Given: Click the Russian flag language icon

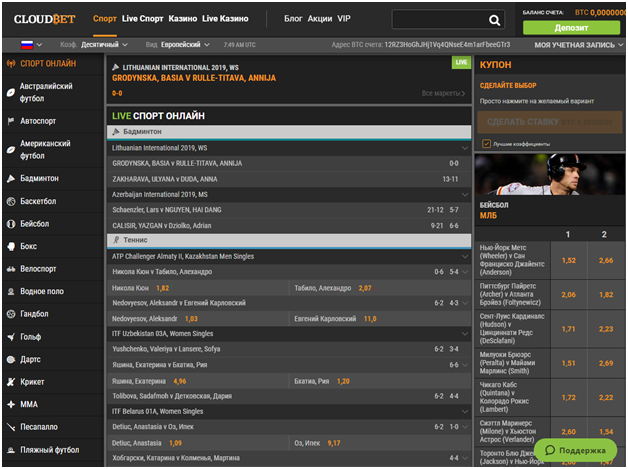Looking at the screenshot, I should 27,45.
